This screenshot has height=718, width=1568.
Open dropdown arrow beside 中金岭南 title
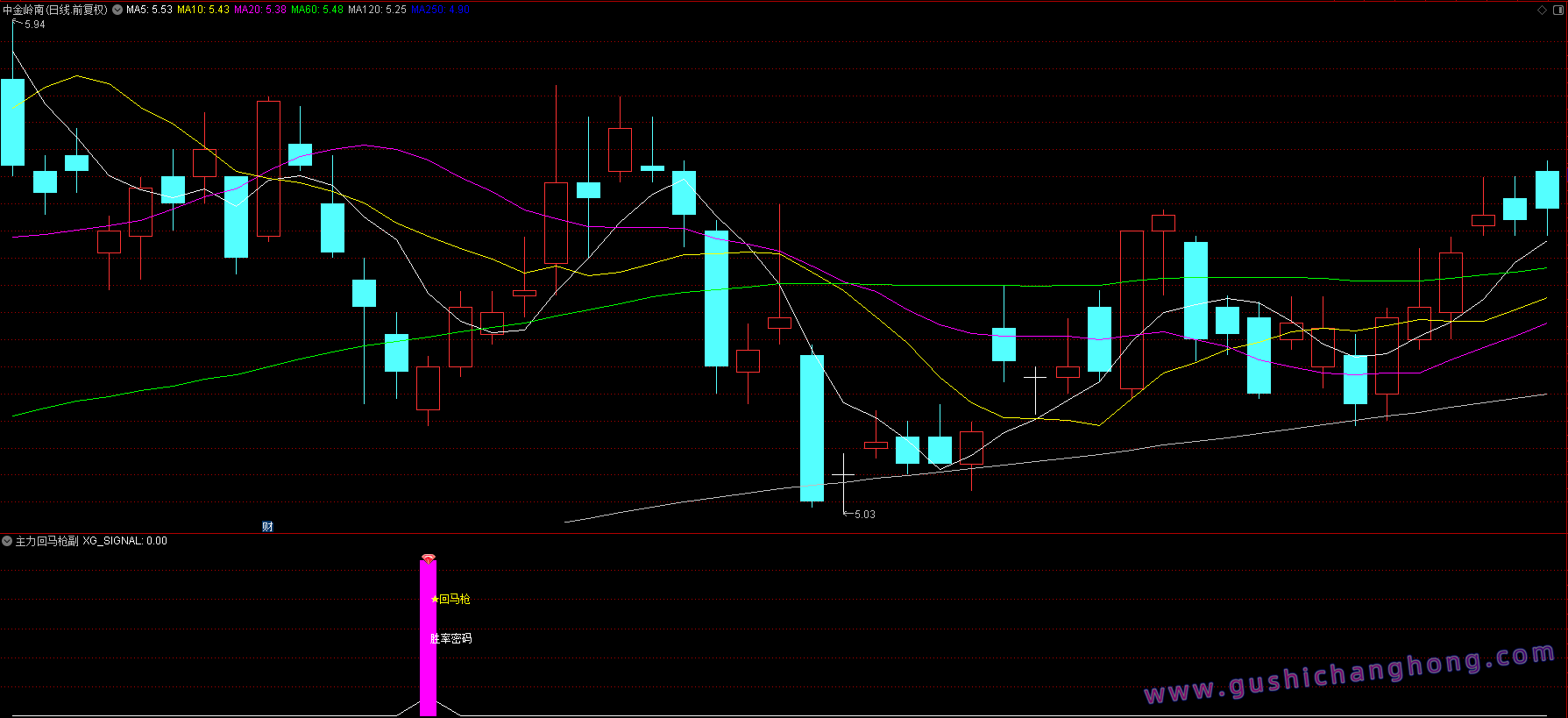tap(117, 10)
